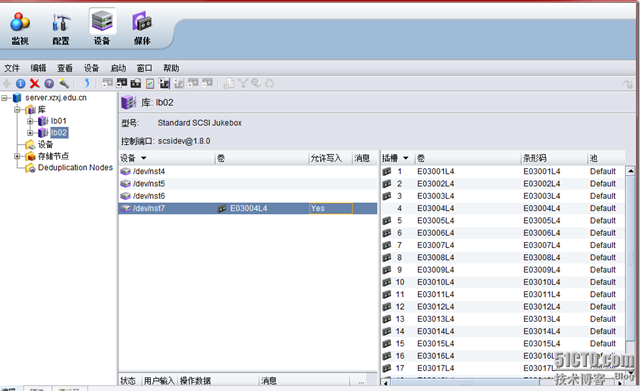Viewport: 640px width, 391px height.
Task: Select the /dev/nst7 device row
Action: [x=248, y=209]
